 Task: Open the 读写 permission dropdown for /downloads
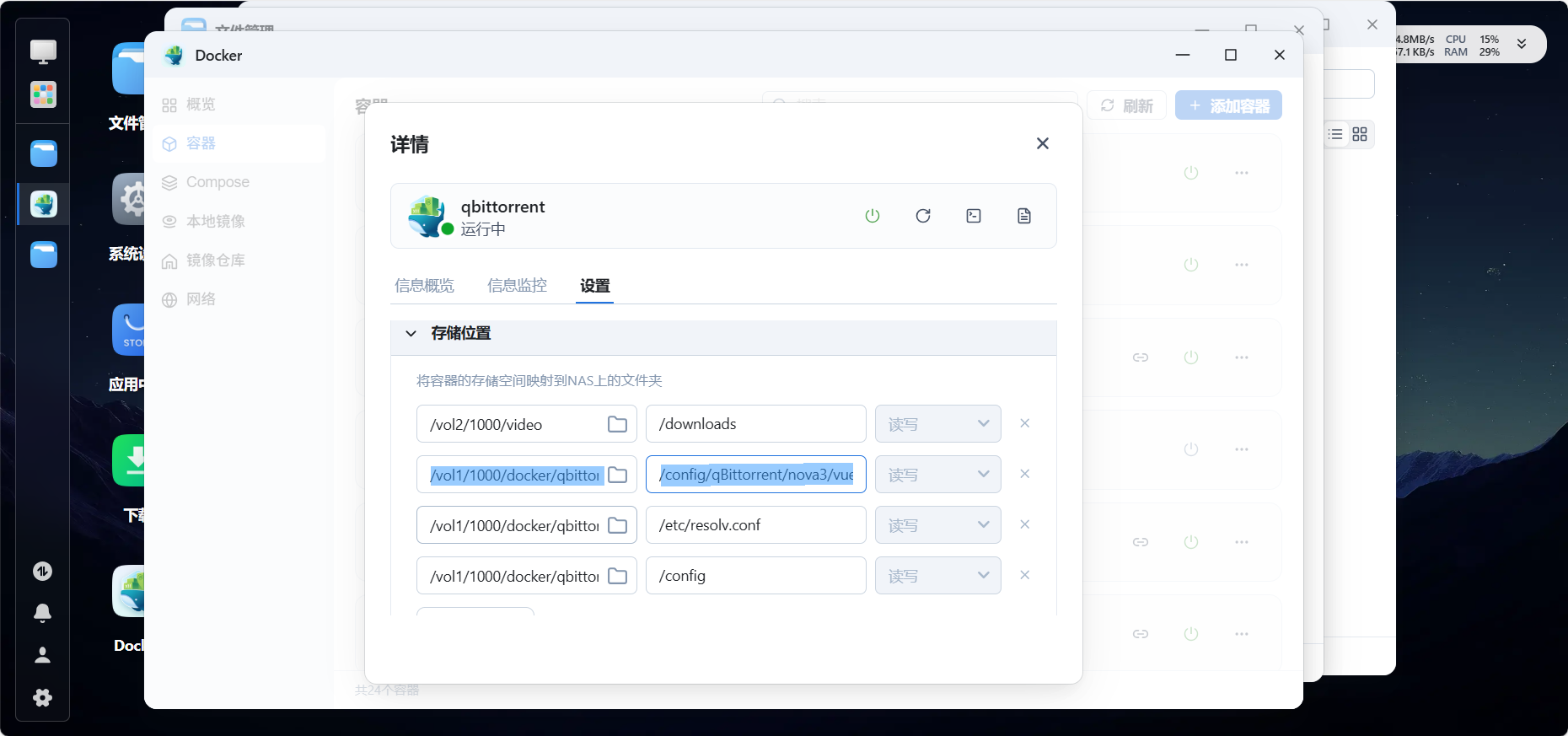coord(937,424)
